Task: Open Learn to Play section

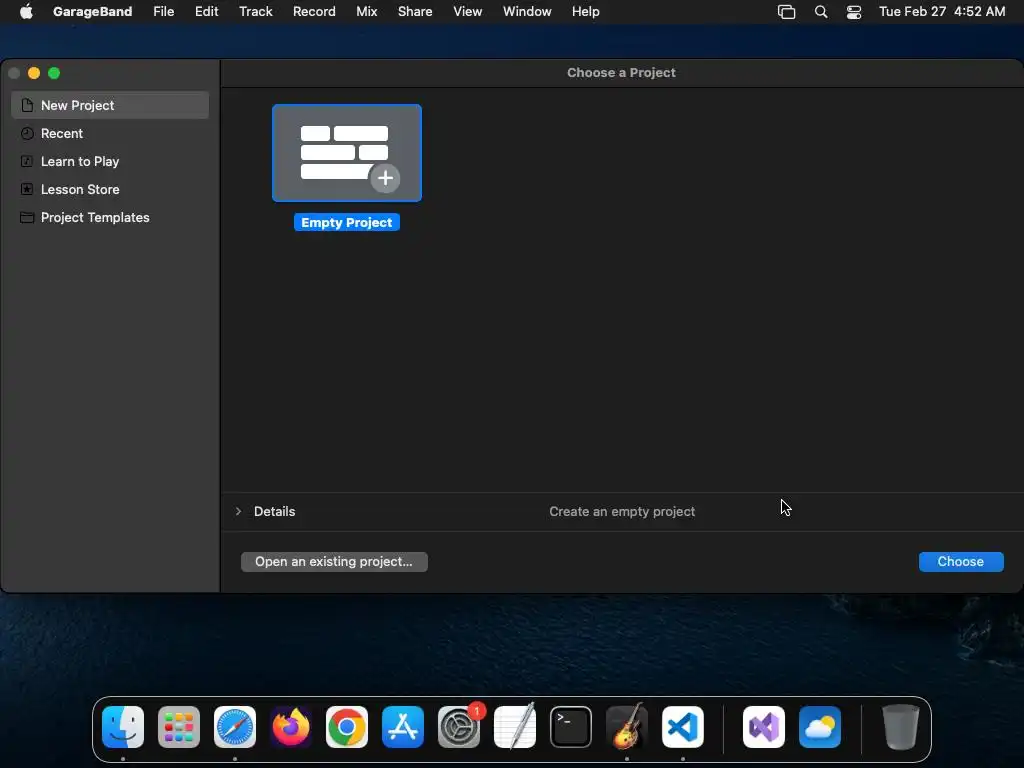Action: tap(110, 161)
